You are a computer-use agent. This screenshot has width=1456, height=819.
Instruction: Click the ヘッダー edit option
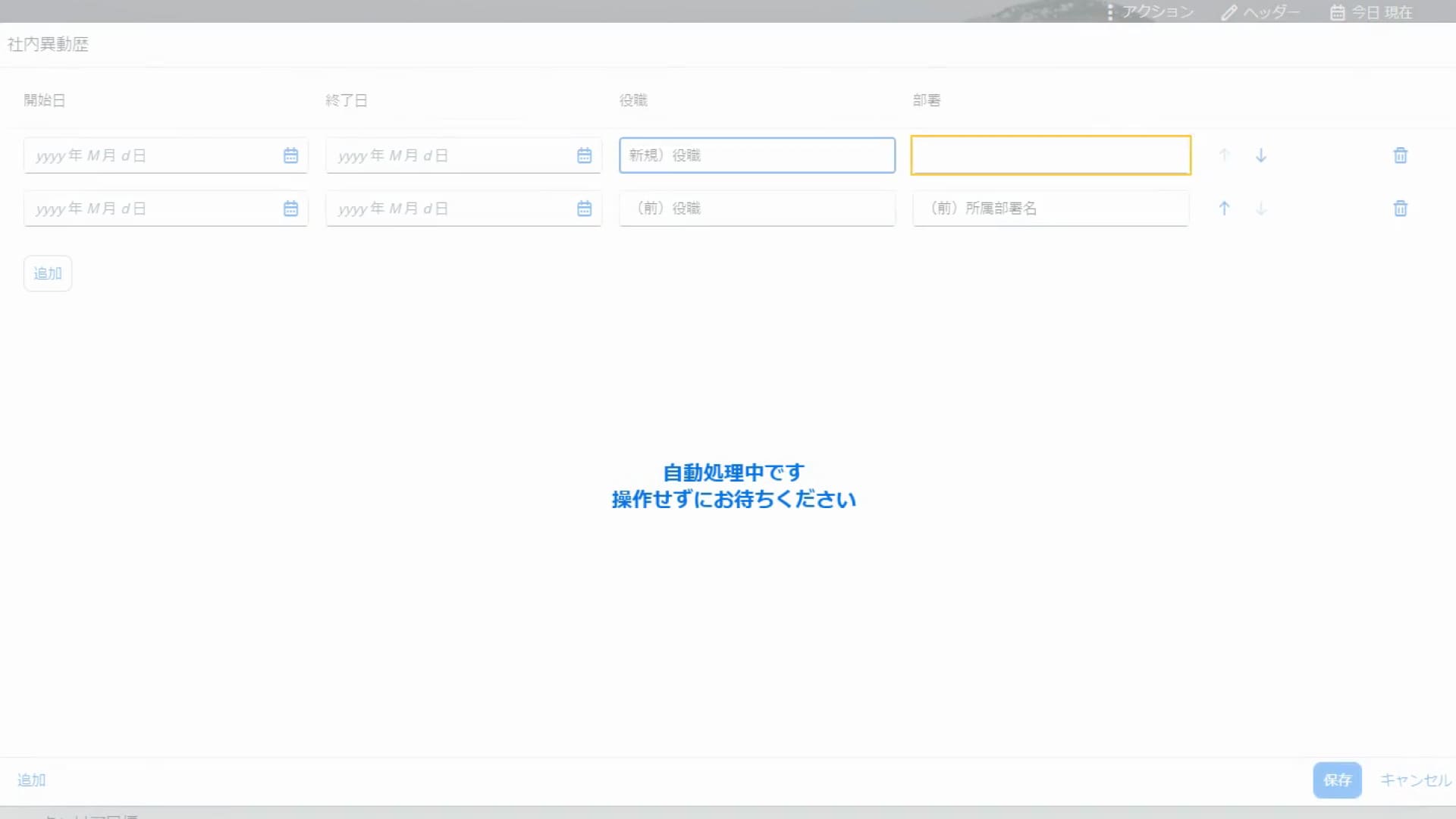[x=1260, y=12]
